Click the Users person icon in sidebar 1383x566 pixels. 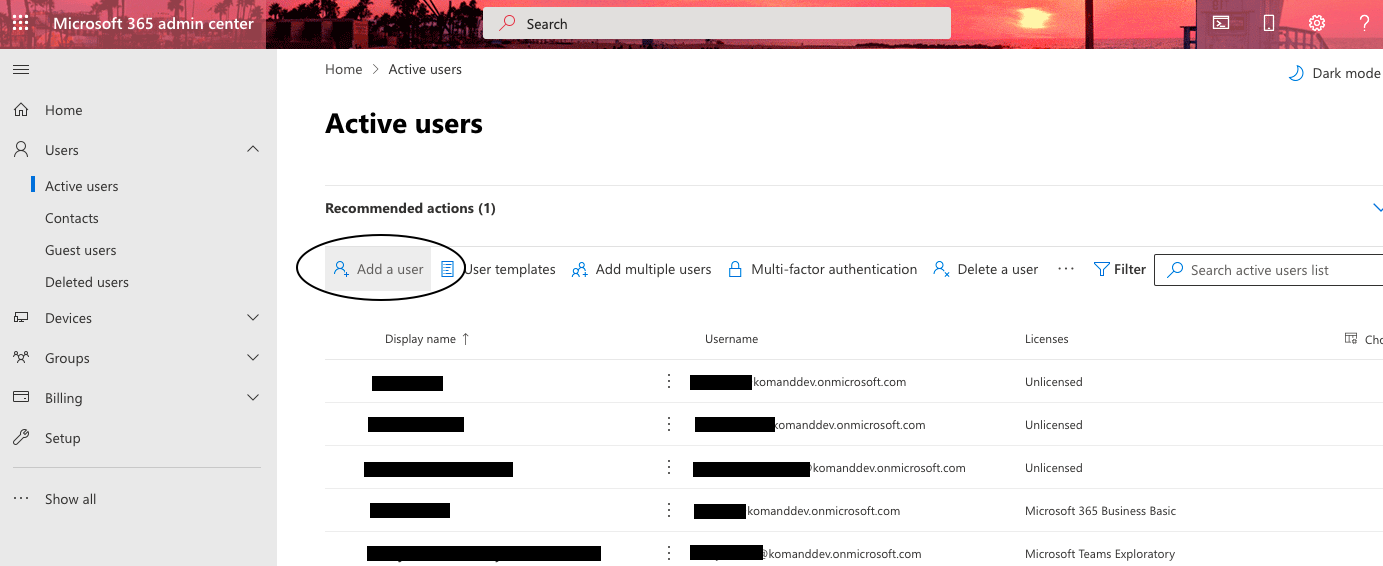pos(21,150)
